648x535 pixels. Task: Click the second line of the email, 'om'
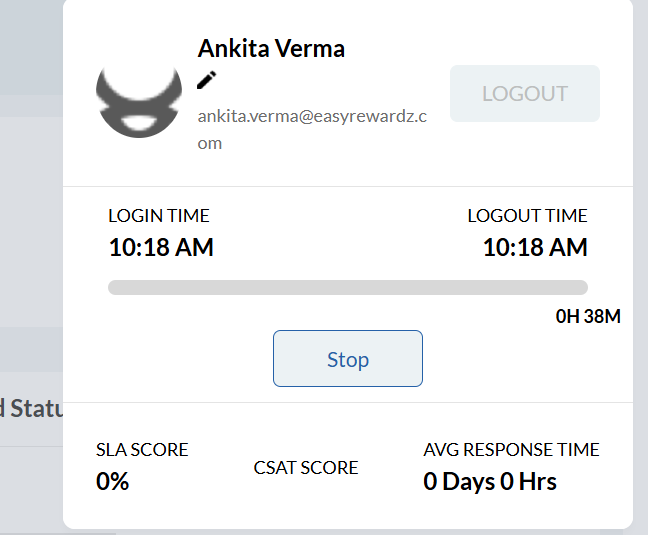(x=210, y=143)
